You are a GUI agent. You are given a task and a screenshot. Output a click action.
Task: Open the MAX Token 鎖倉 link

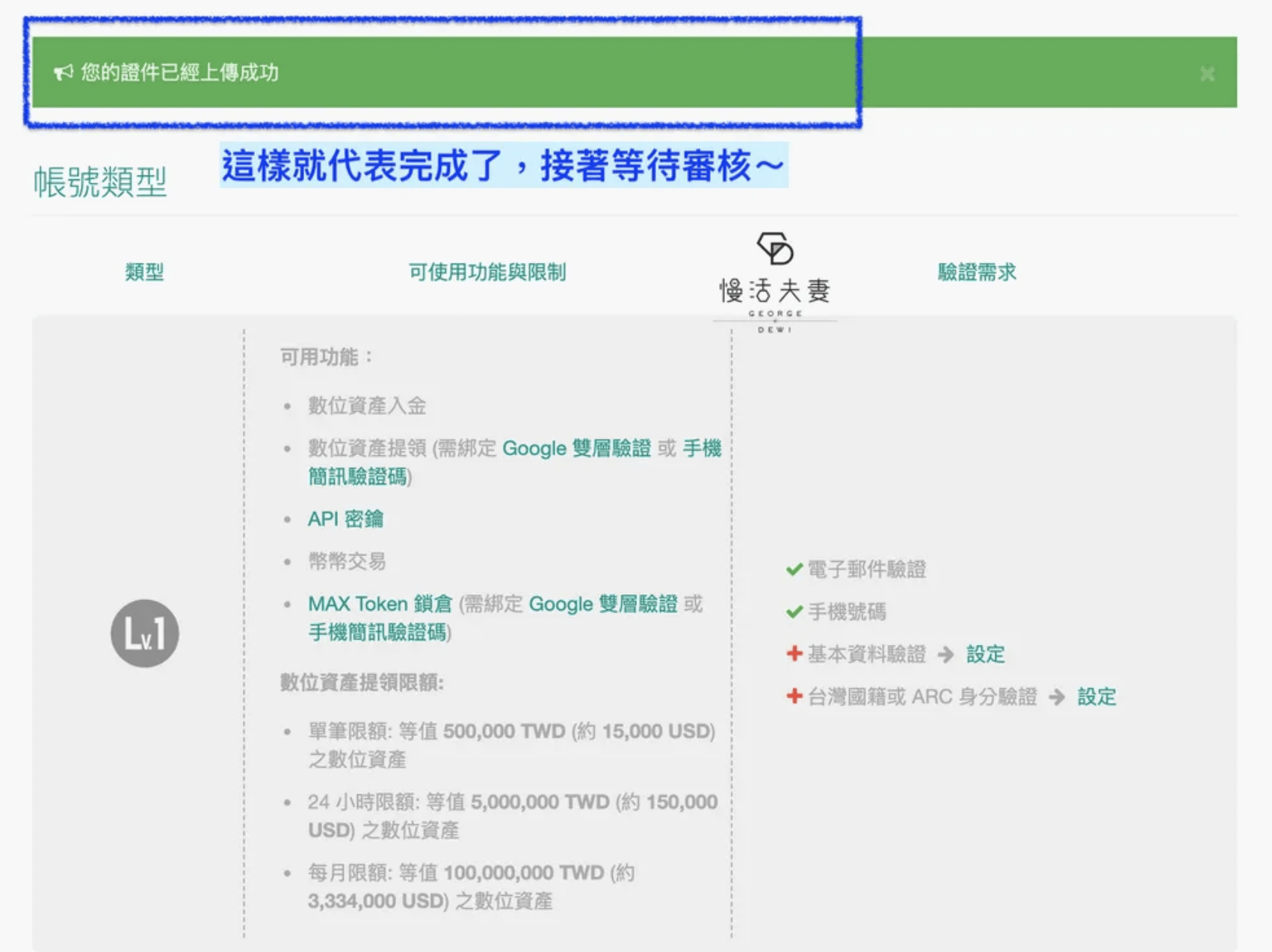(380, 604)
